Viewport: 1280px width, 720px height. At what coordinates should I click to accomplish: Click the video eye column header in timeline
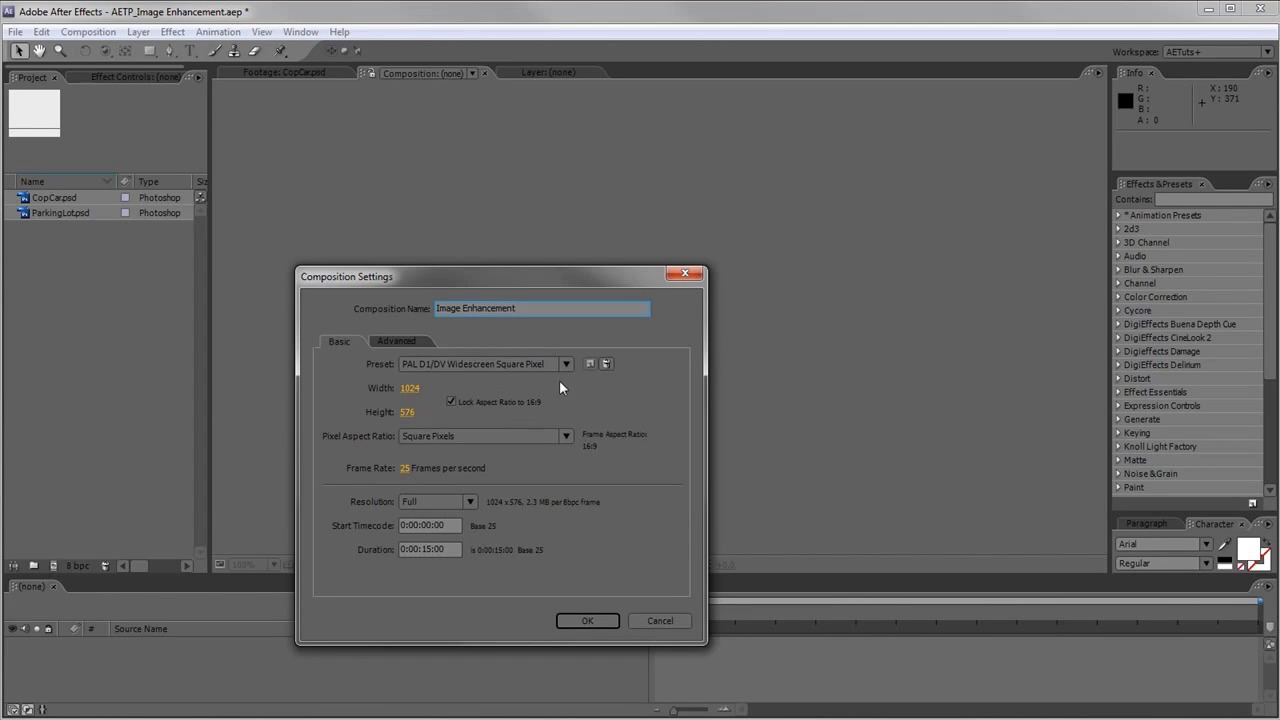(x=12, y=629)
